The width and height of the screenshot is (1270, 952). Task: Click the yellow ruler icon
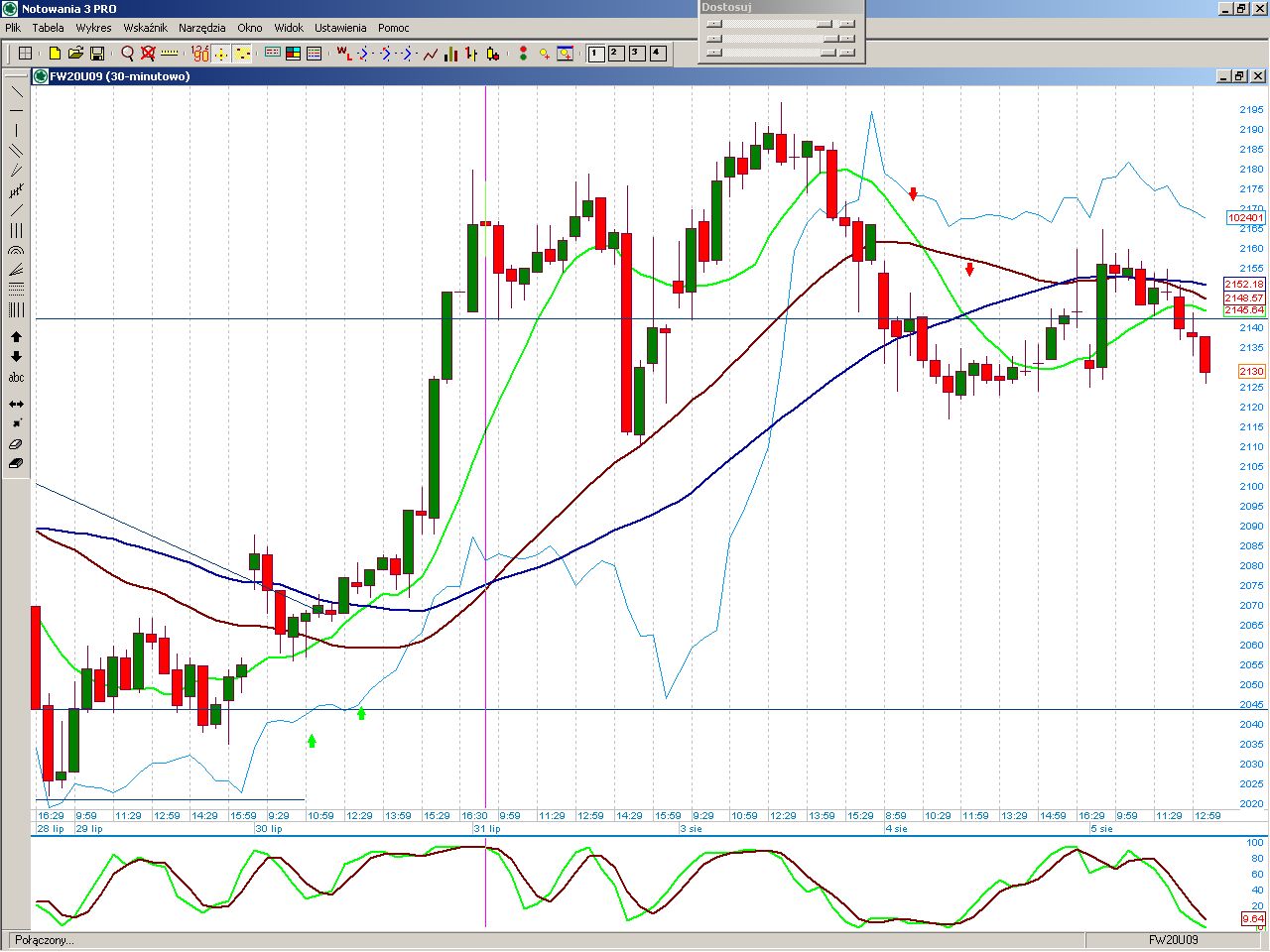[169, 54]
